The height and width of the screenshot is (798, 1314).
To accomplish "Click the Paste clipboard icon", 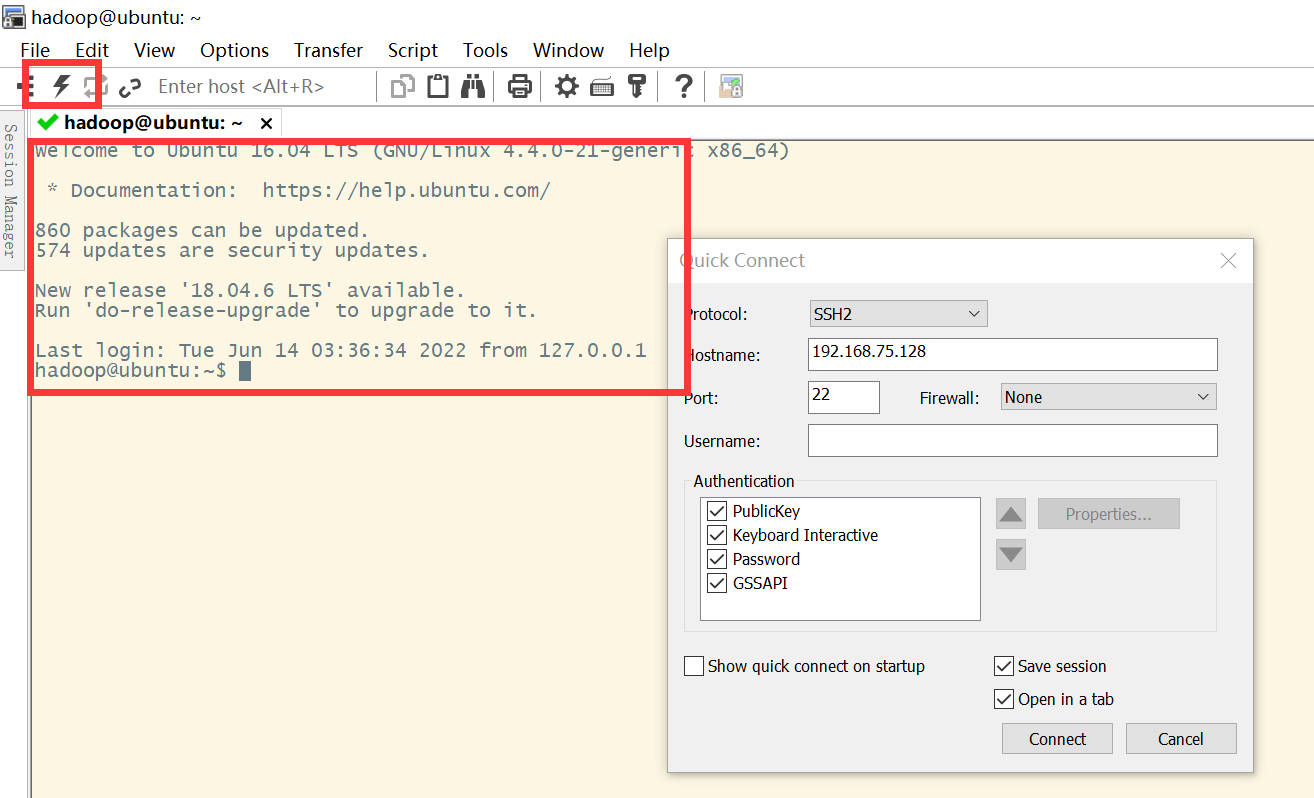I will pos(438,87).
